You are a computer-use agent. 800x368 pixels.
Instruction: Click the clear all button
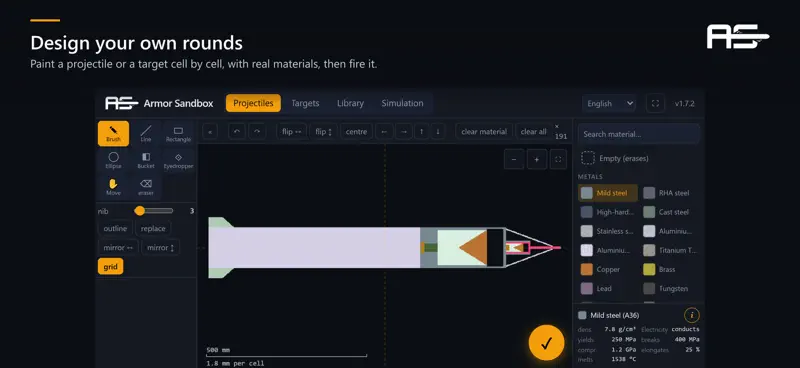534,132
